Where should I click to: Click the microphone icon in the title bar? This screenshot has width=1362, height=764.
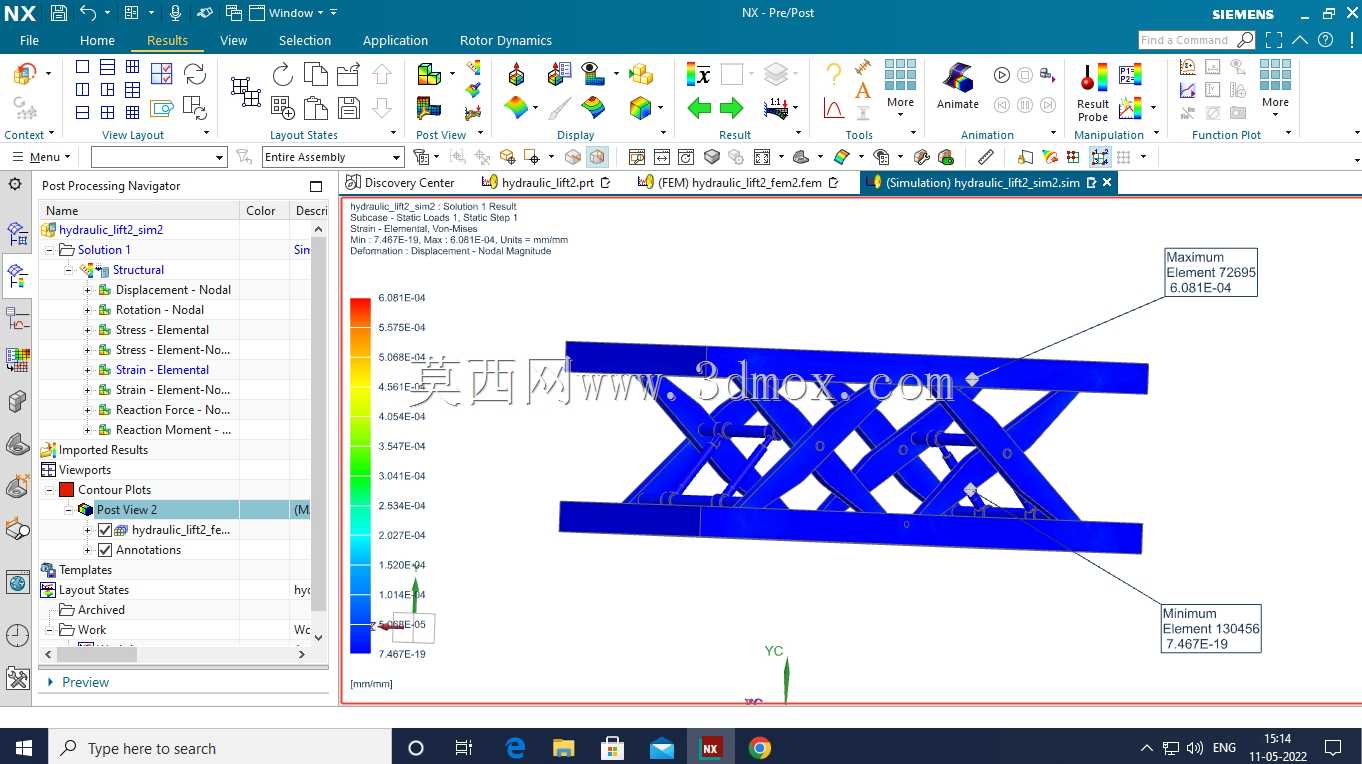pos(176,13)
